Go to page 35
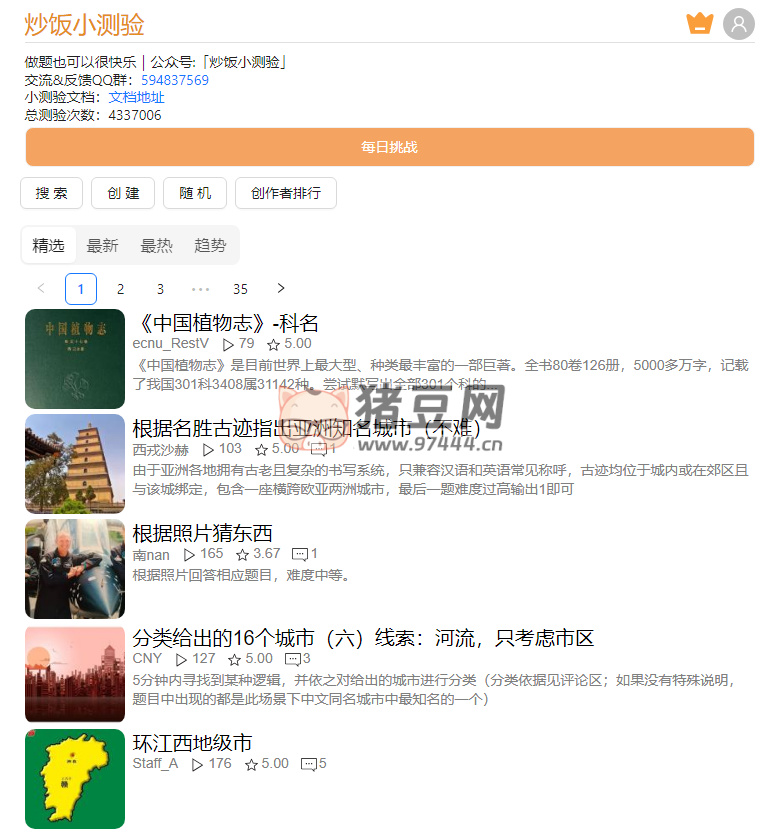 [240, 289]
